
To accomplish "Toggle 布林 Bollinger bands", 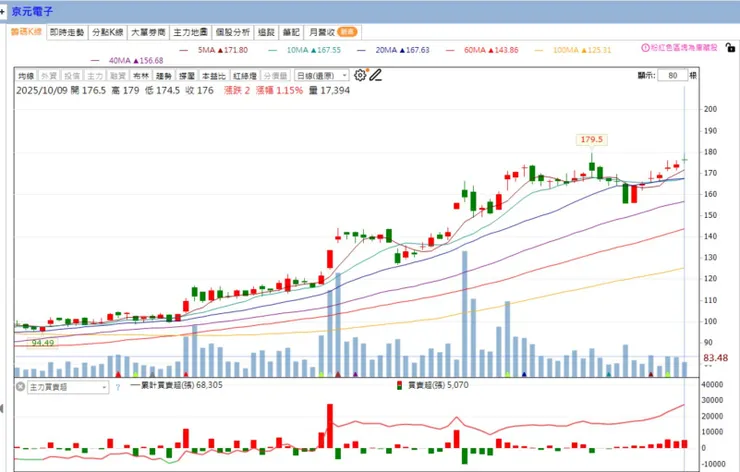I will 141,76.
